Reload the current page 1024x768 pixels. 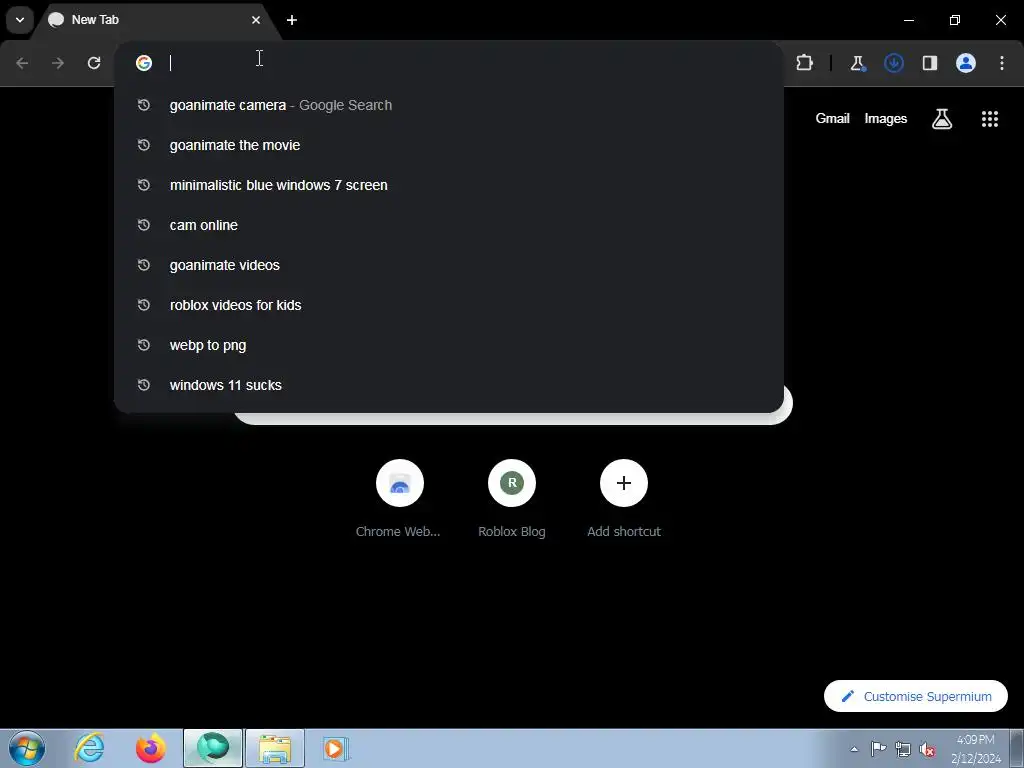pos(94,63)
